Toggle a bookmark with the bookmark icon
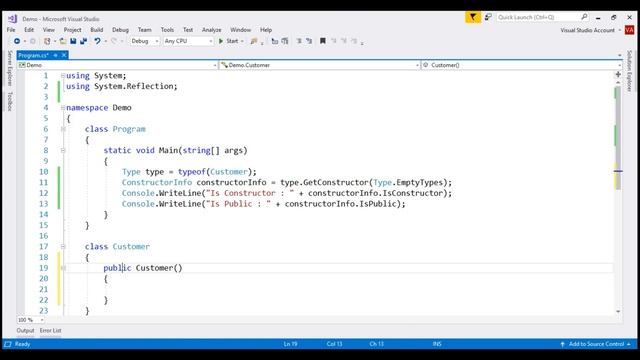This screenshot has width=640, height=360. (x=322, y=41)
